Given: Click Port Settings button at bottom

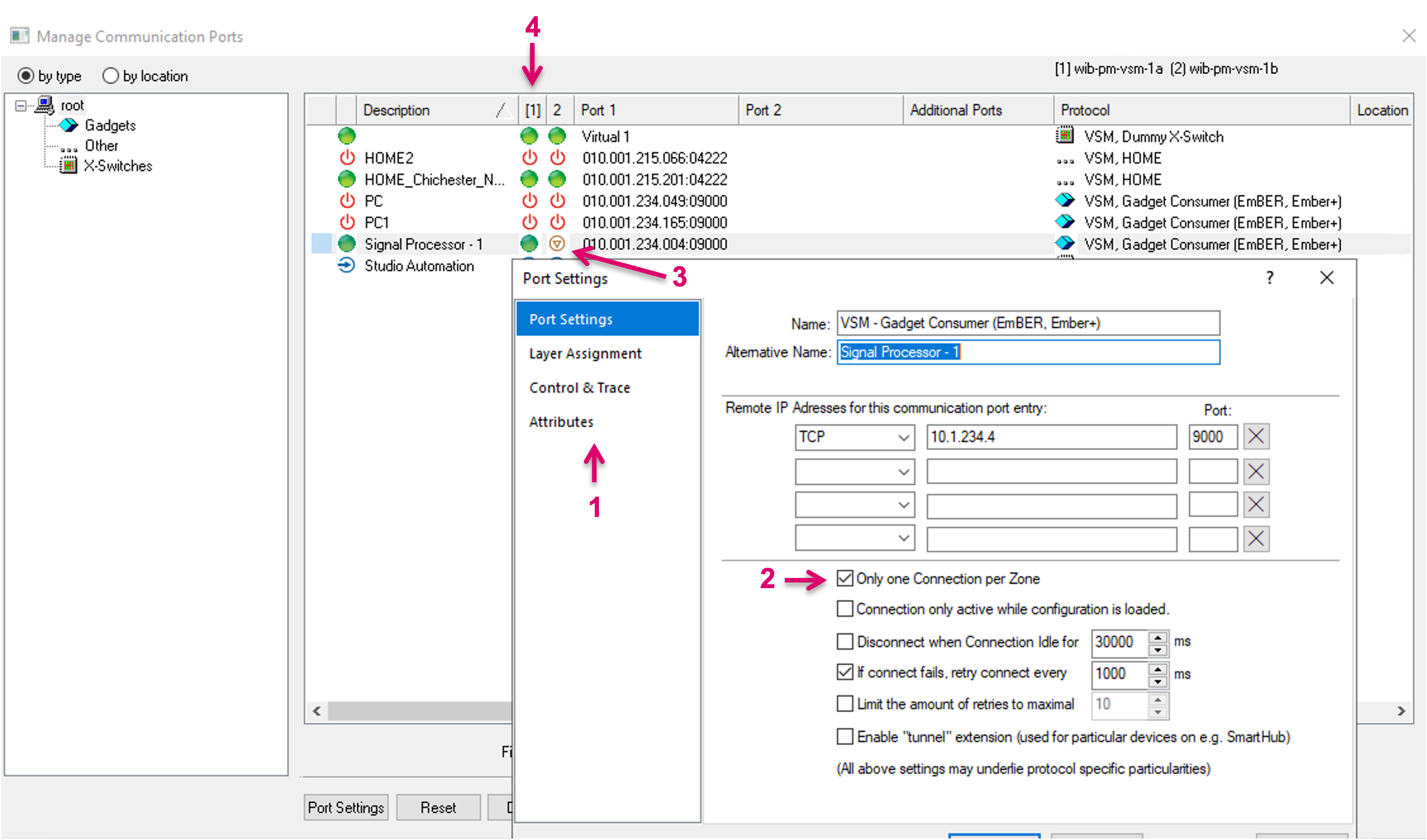Looking at the screenshot, I should [x=346, y=807].
